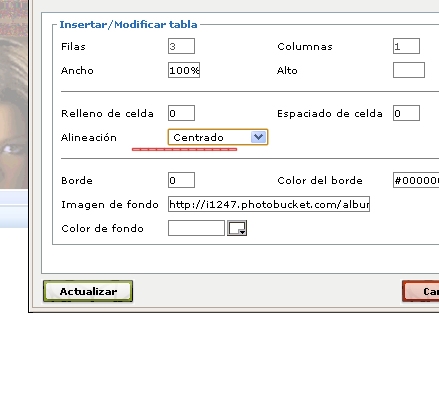Click the Relleno de celda label

(x=107, y=113)
